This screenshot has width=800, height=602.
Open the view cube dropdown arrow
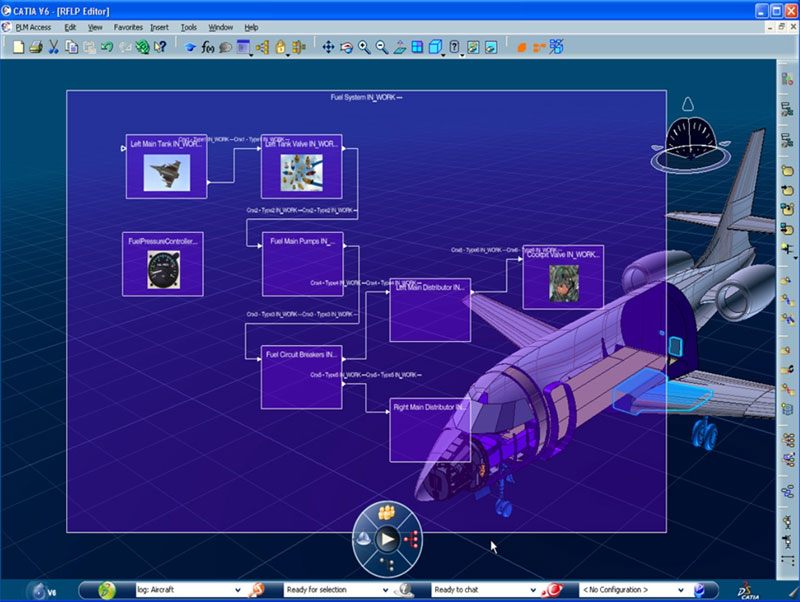[x=443, y=55]
